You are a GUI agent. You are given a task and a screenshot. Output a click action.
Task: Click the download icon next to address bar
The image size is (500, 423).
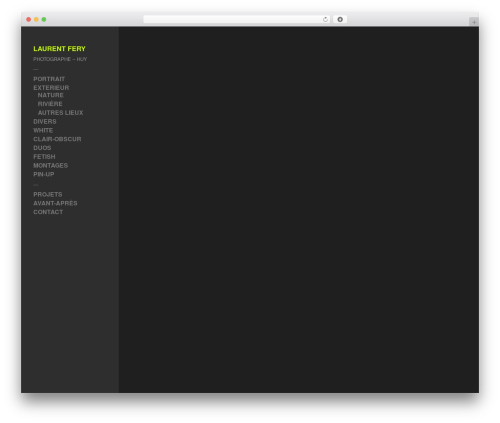pyautogui.click(x=340, y=20)
